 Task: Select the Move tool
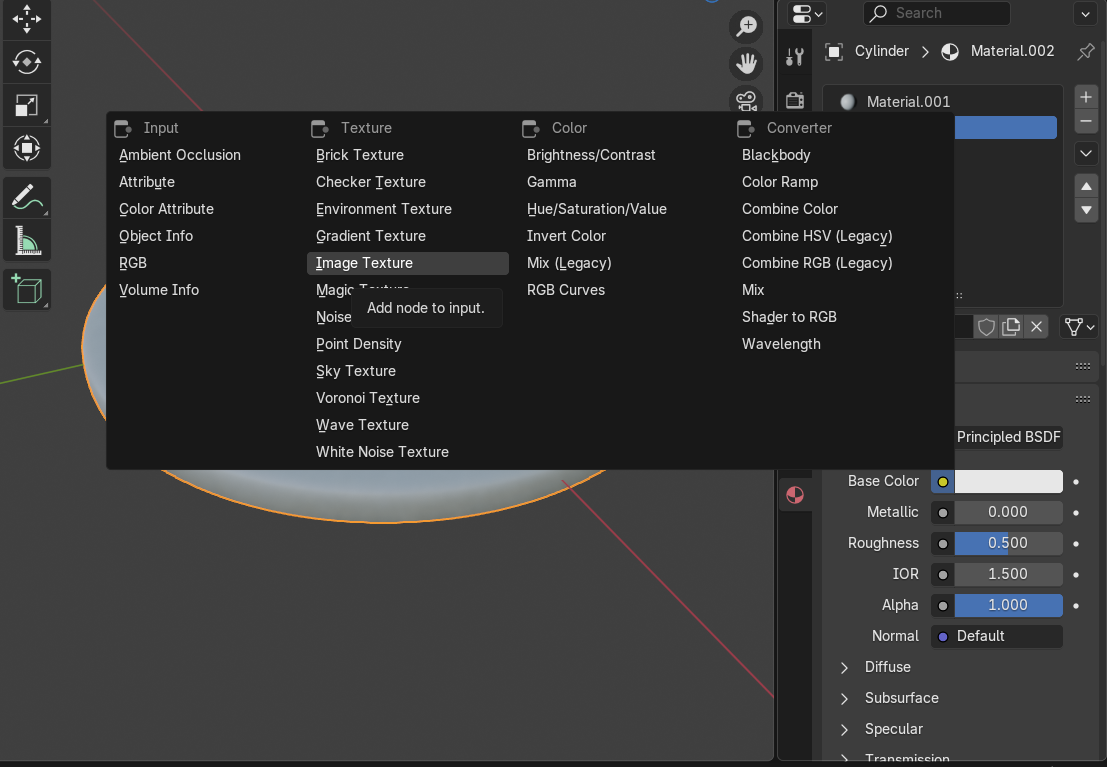click(26, 19)
